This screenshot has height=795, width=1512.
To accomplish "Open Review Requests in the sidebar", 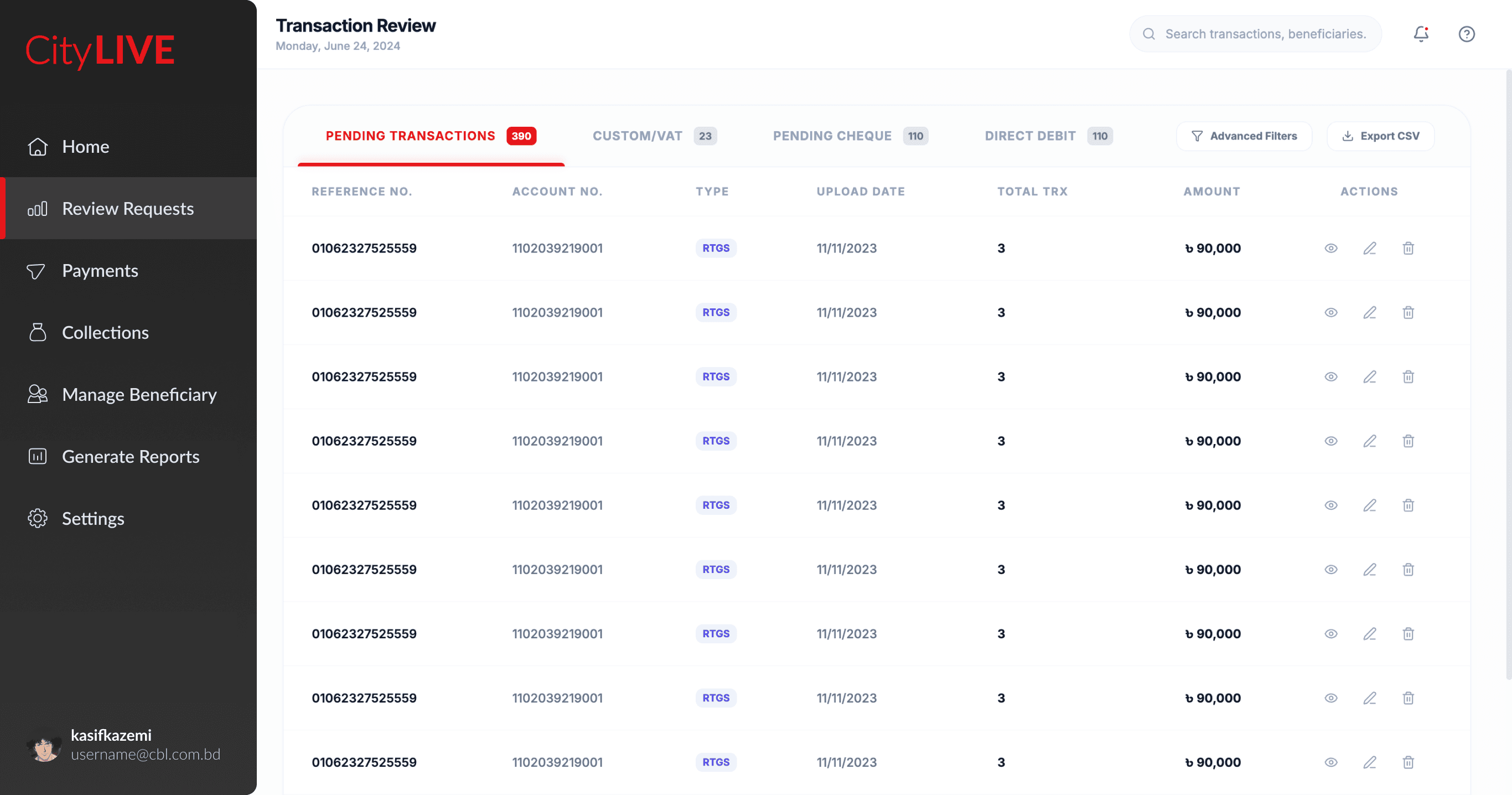I will 128,208.
